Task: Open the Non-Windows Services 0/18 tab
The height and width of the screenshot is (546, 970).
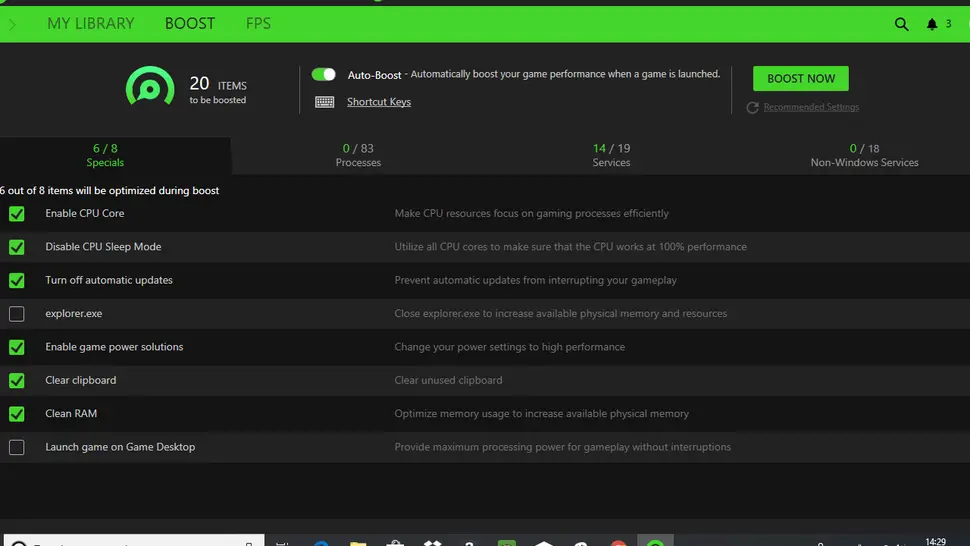Action: (x=864, y=155)
